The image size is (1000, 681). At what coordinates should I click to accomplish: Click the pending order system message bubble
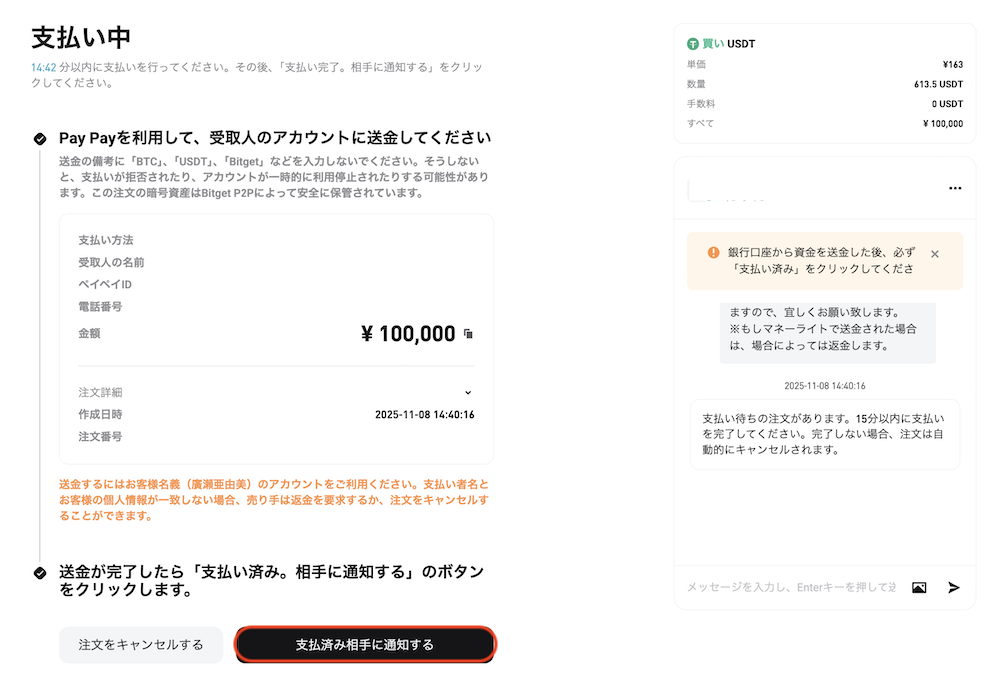pos(824,434)
